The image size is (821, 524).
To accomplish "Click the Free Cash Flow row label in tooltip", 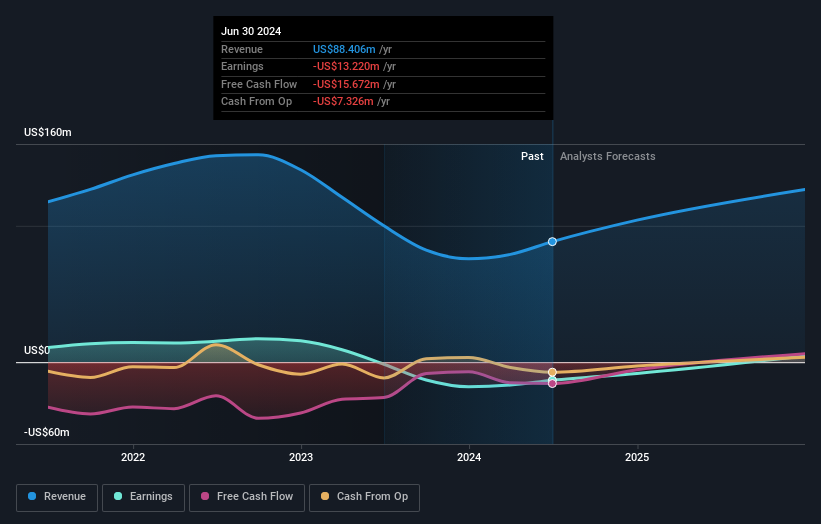I will point(259,84).
